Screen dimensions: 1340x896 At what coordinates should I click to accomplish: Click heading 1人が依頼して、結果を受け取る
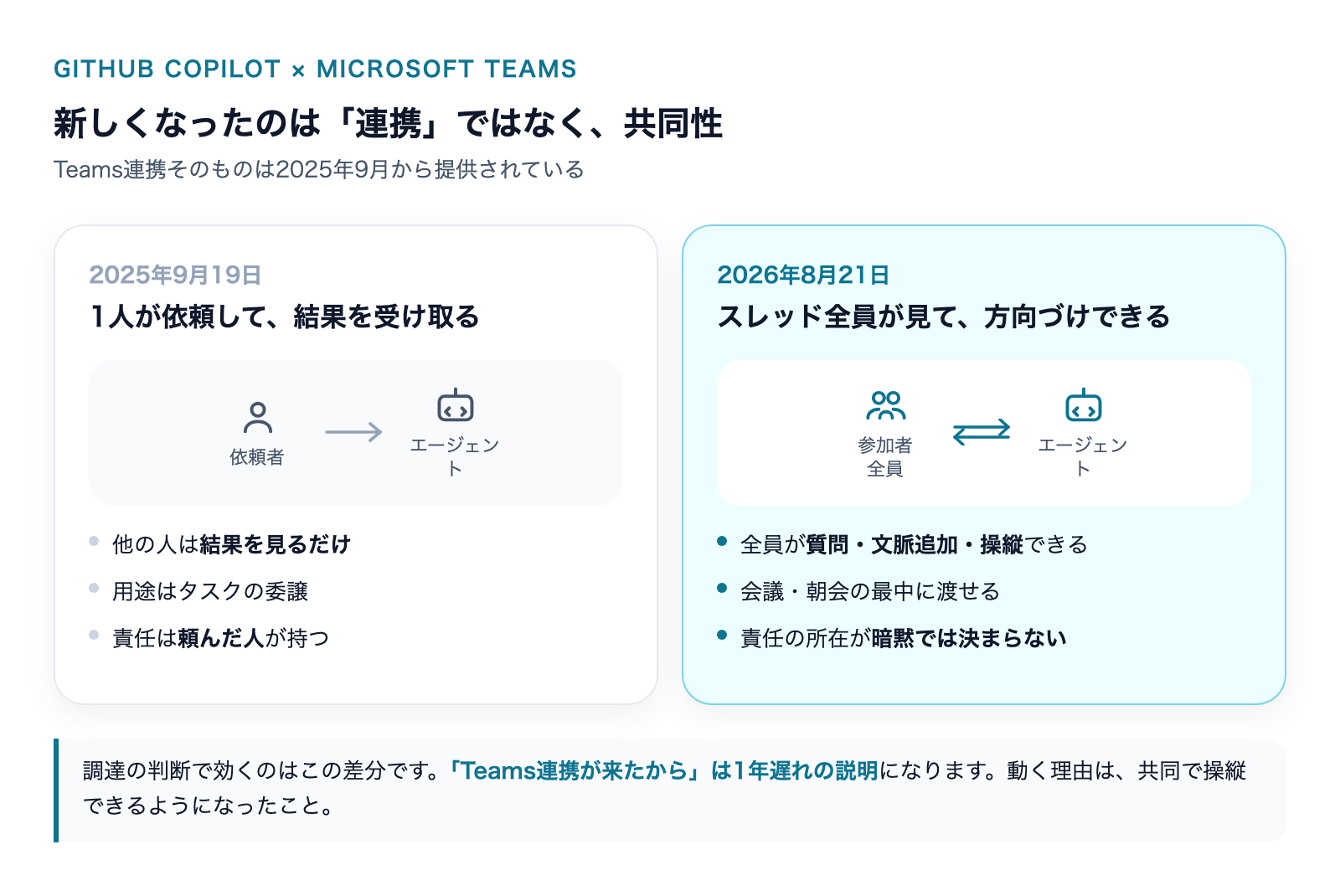(285, 317)
